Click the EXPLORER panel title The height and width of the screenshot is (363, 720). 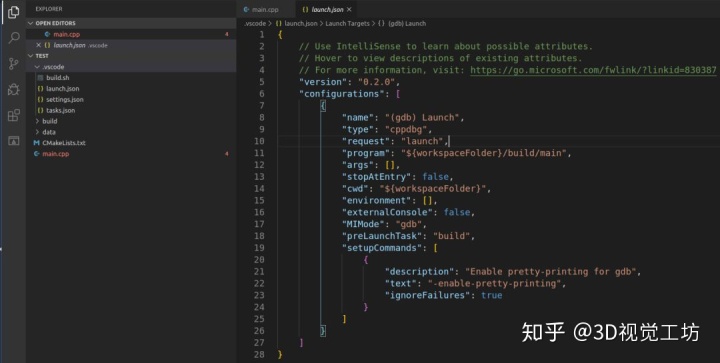[x=49, y=9]
